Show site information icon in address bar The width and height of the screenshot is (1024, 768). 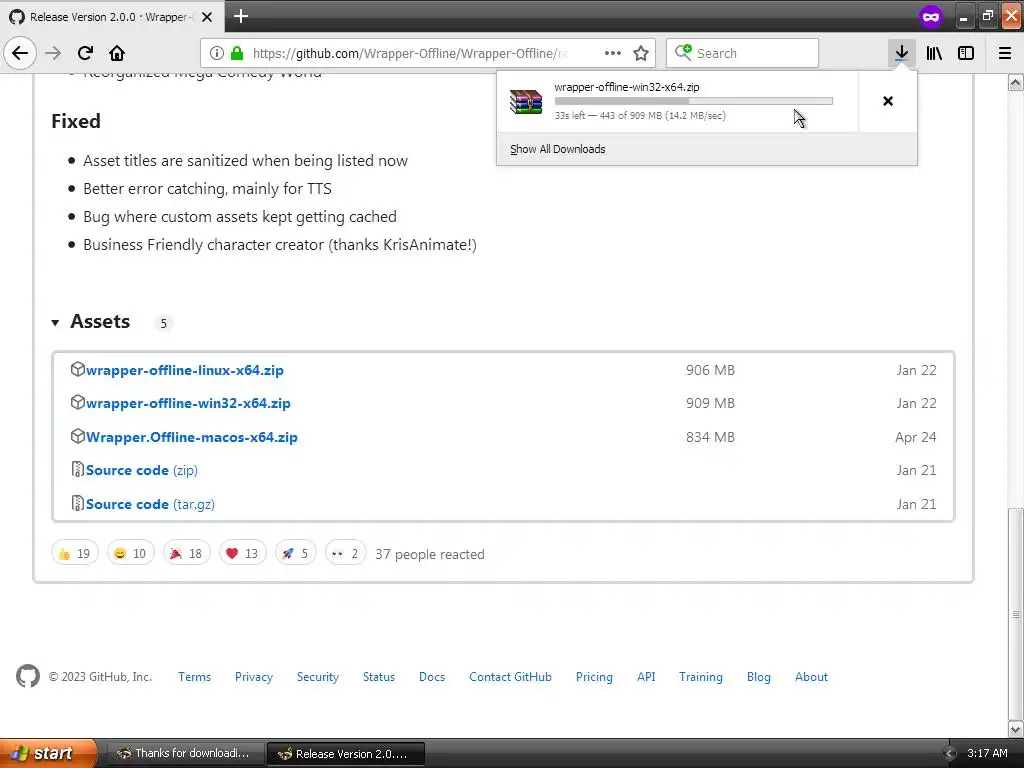(217, 54)
